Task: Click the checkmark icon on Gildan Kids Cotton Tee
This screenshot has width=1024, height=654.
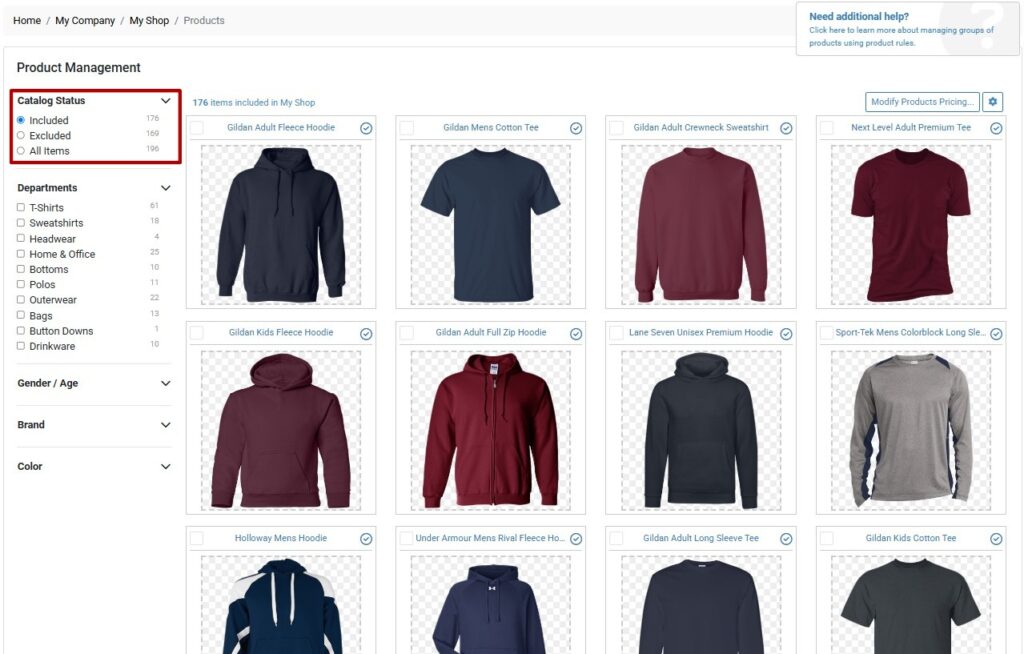Action: (x=996, y=539)
